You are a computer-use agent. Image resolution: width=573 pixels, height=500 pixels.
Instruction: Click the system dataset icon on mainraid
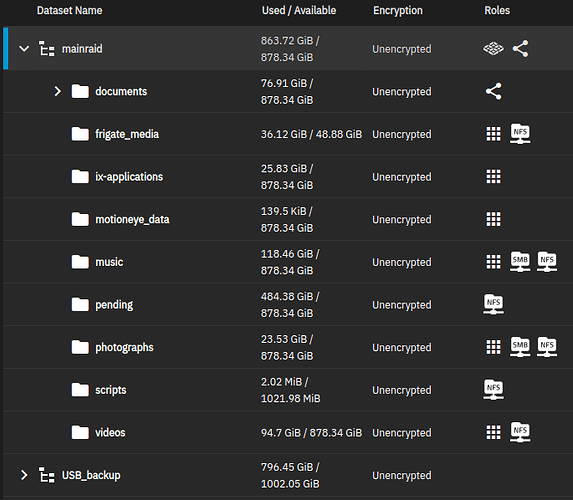493,49
